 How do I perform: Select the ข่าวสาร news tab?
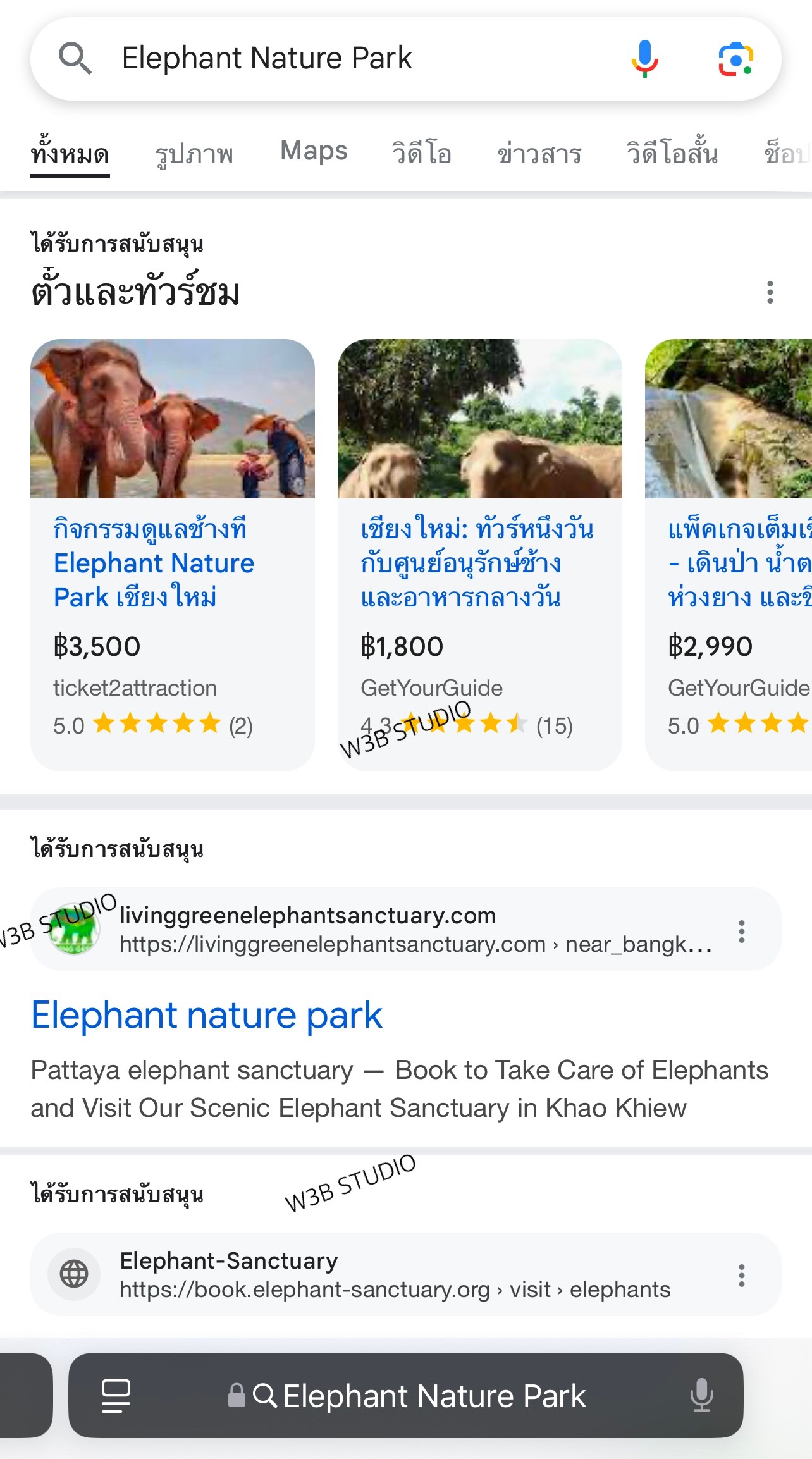(x=539, y=154)
